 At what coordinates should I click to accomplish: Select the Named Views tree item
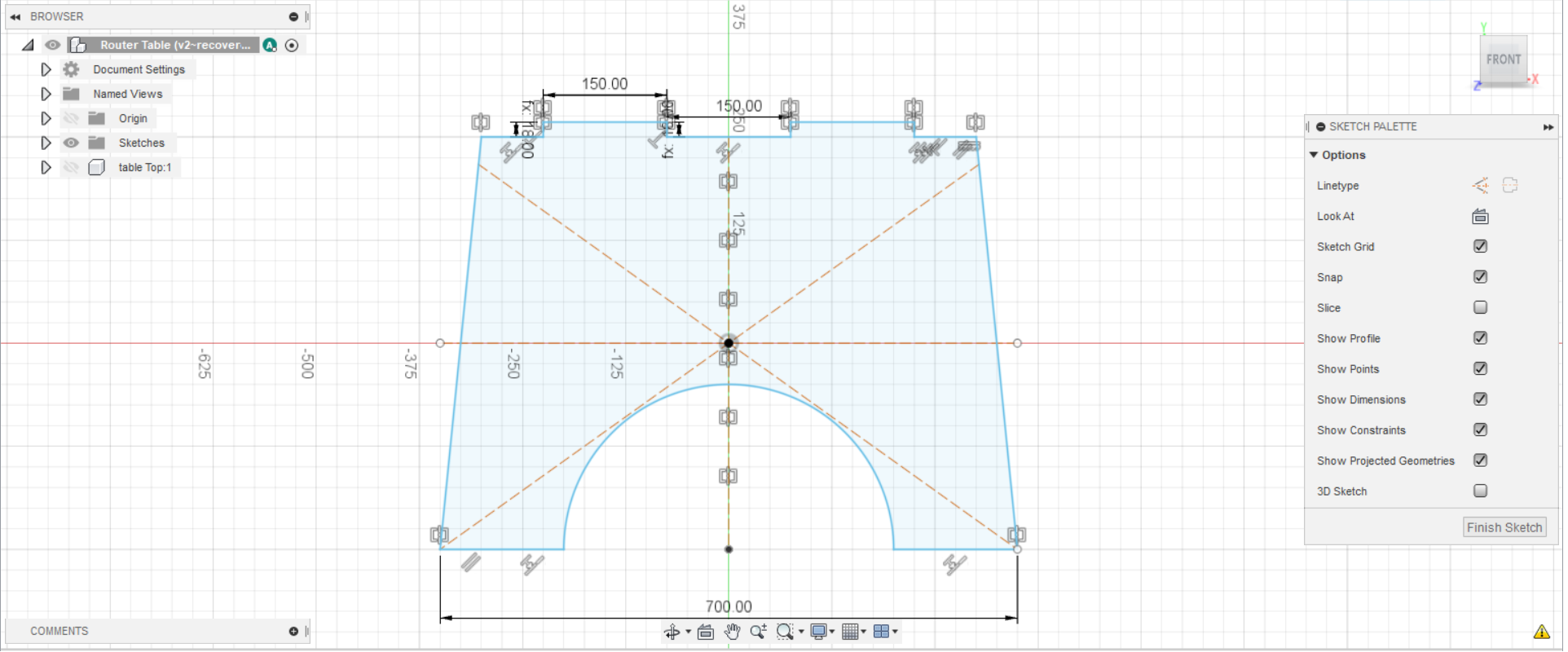pos(128,95)
